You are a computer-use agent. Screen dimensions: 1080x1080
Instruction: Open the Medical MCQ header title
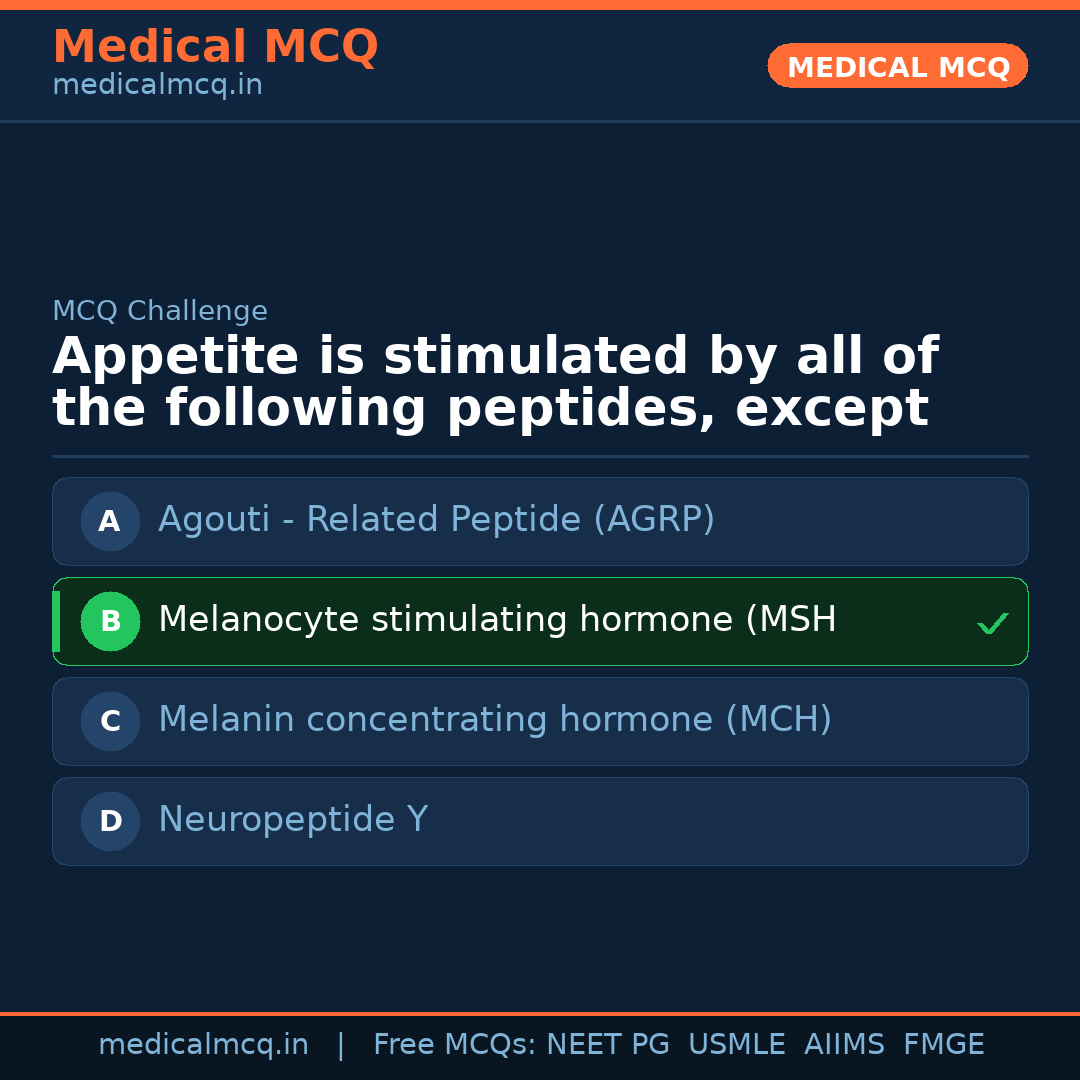[x=215, y=47]
